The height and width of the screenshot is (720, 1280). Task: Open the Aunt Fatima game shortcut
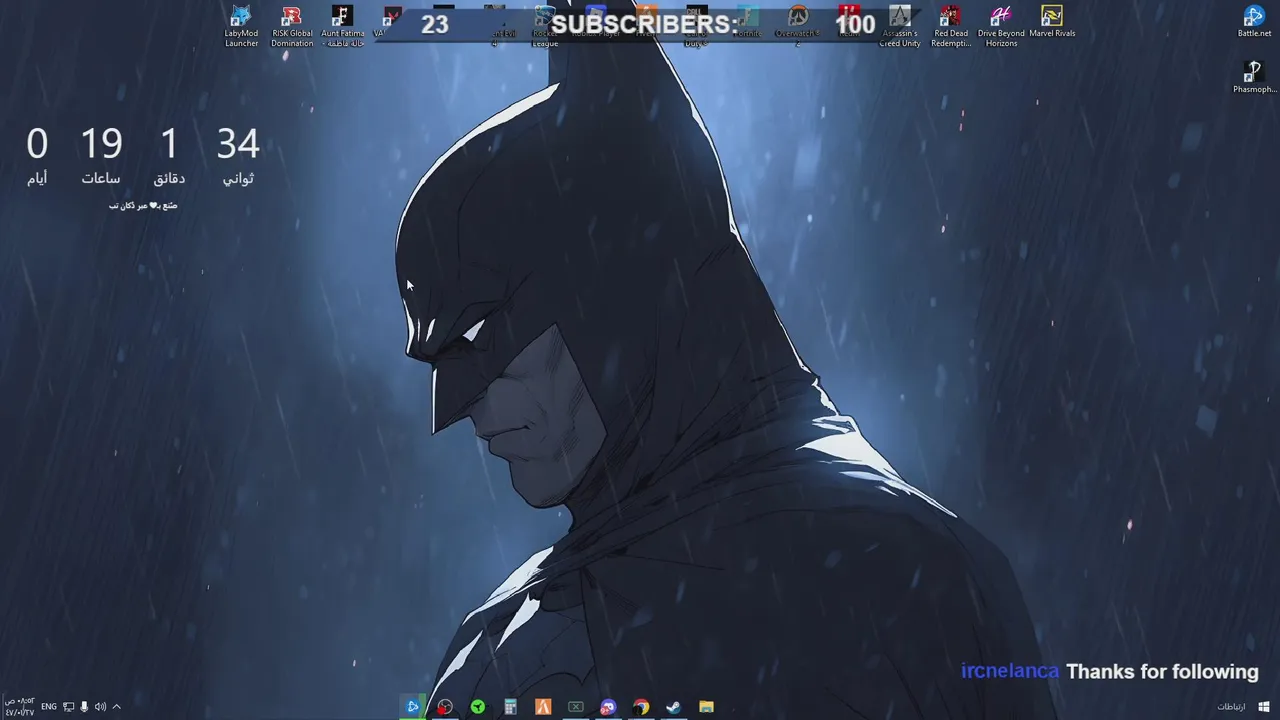tap(343, 26)
